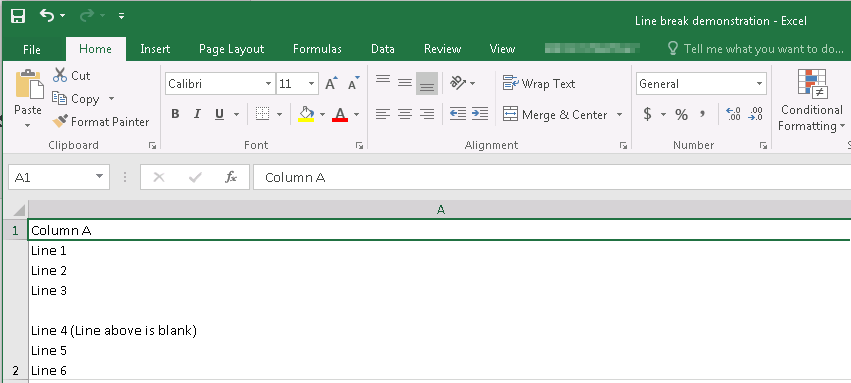This screenshot has height=383, width=851.
Task: Click the Orientation text rotation icon
Action: [458, 83]
